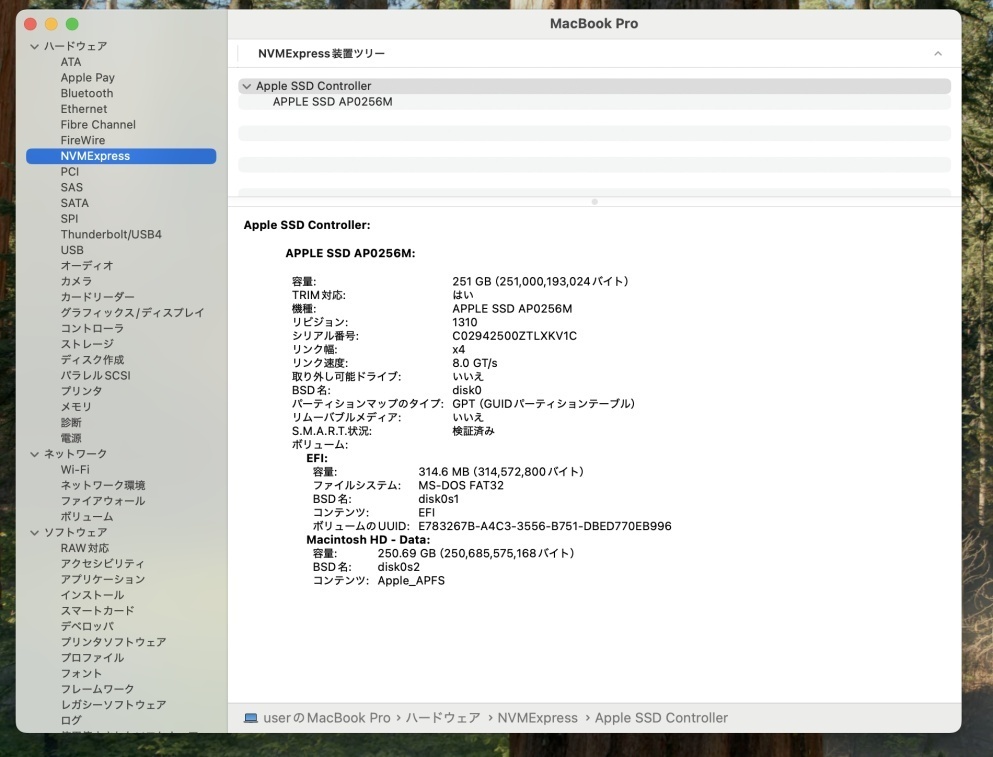Click the NVMExpress装置ツリー sort chevron

point(938,54)
